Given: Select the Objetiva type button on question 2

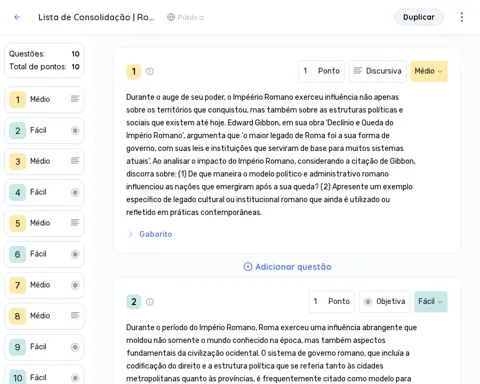Looking at the screenshot, I should [384, 302].
